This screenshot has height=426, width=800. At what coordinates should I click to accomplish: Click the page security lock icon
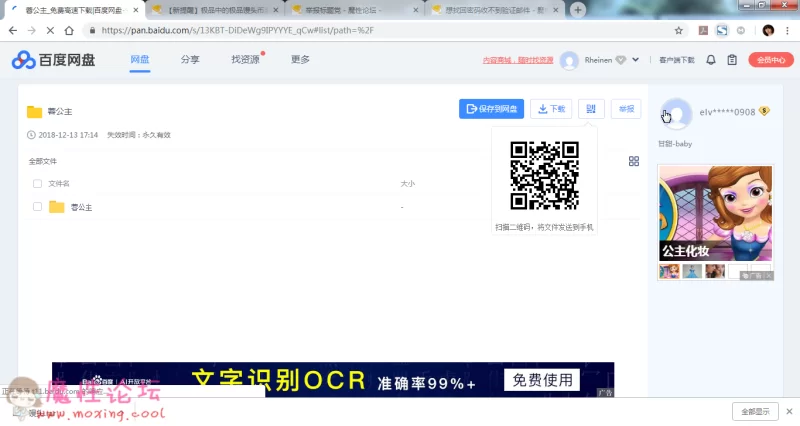92,31
